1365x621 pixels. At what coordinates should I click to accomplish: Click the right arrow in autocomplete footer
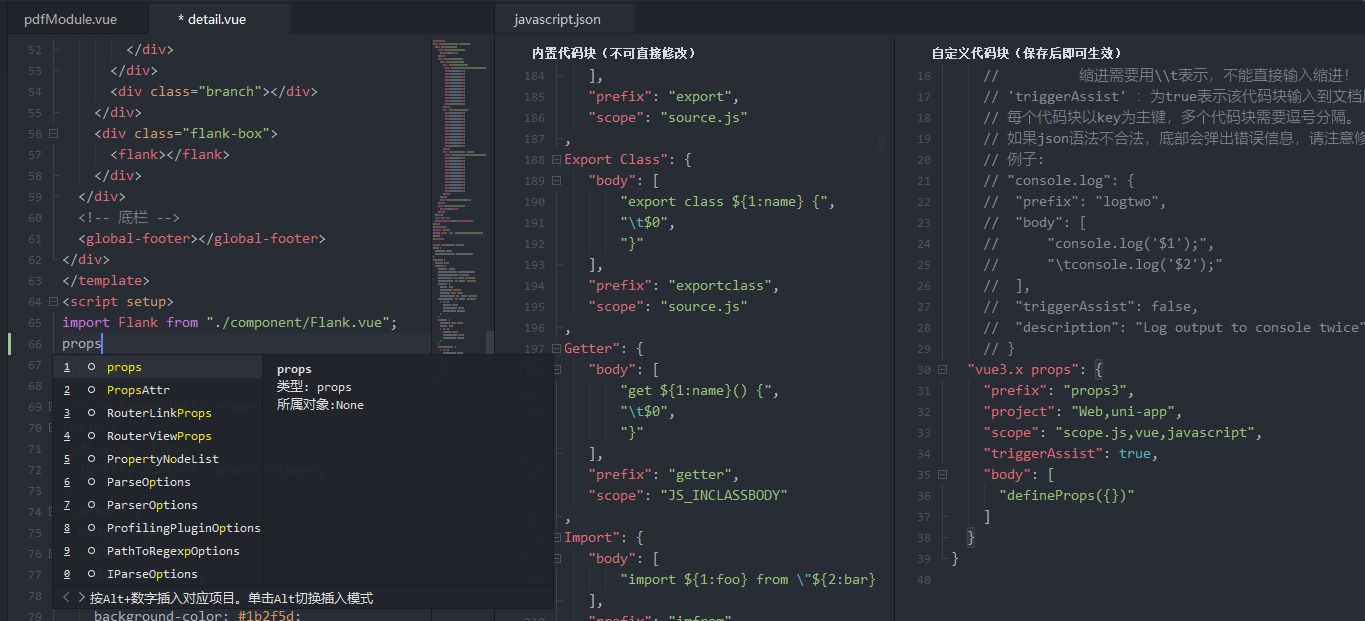coord(81,597)
